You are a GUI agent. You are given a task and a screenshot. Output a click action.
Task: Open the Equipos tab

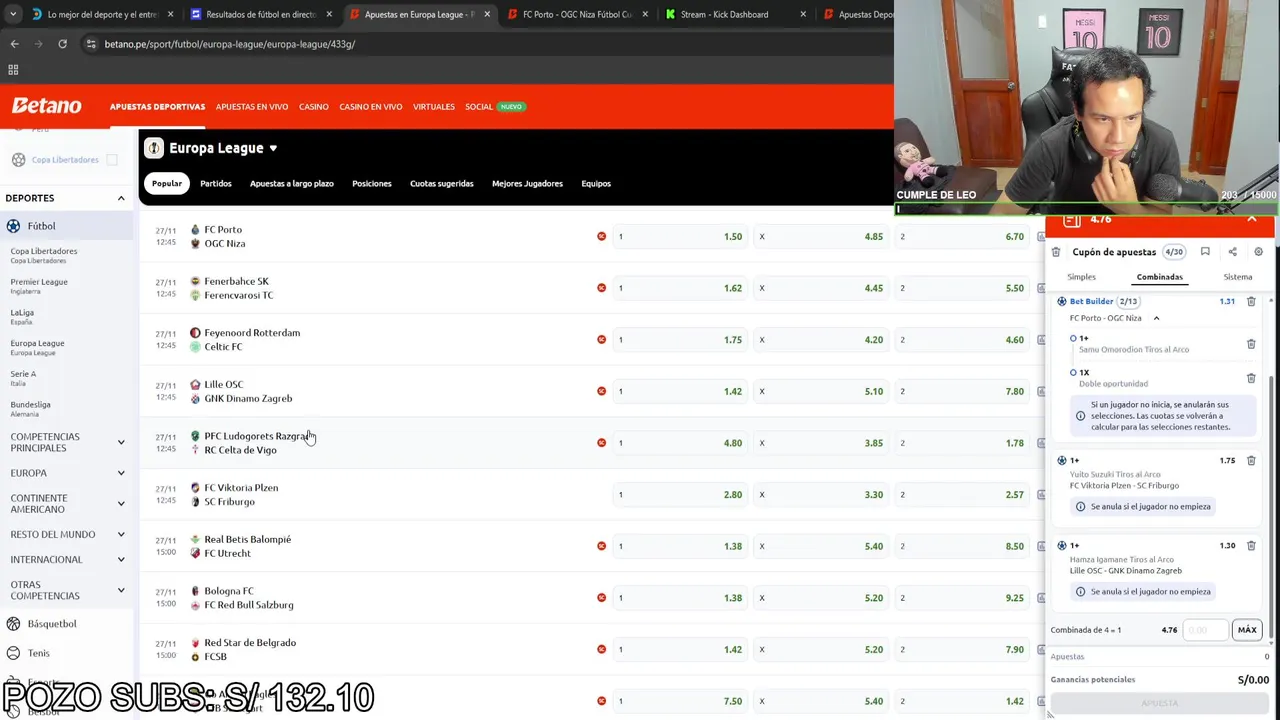[596, 184]
